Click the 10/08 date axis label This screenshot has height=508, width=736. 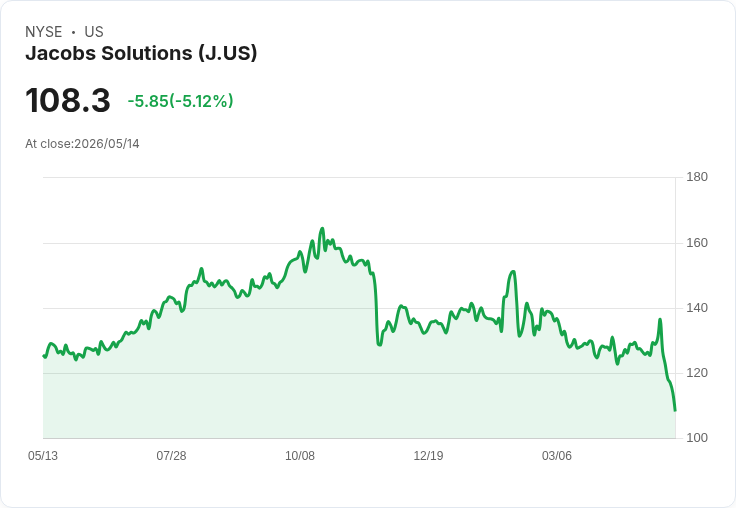point(300,455)
